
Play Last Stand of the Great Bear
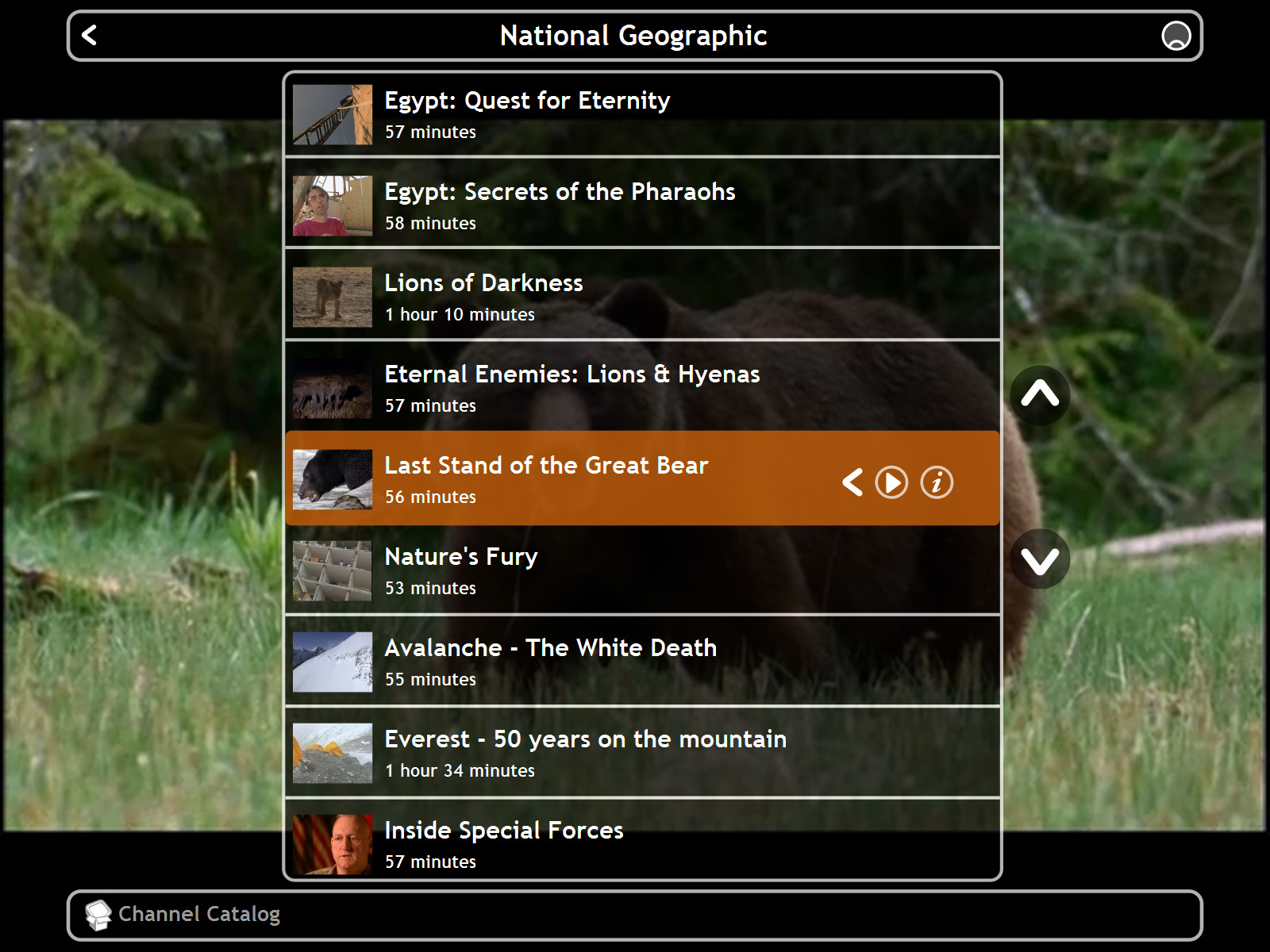[891, 482]
